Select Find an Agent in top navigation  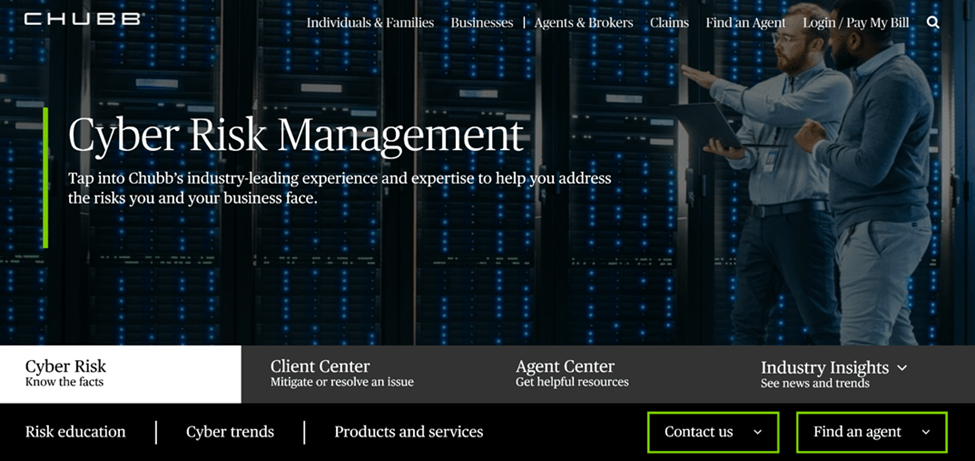click(x=746, y=23)
